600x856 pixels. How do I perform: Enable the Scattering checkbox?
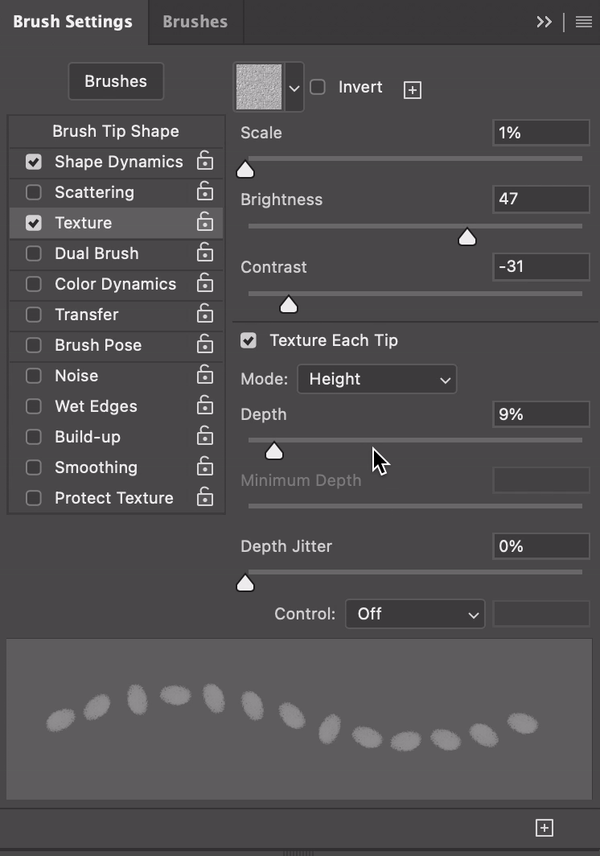click(34, 192)
